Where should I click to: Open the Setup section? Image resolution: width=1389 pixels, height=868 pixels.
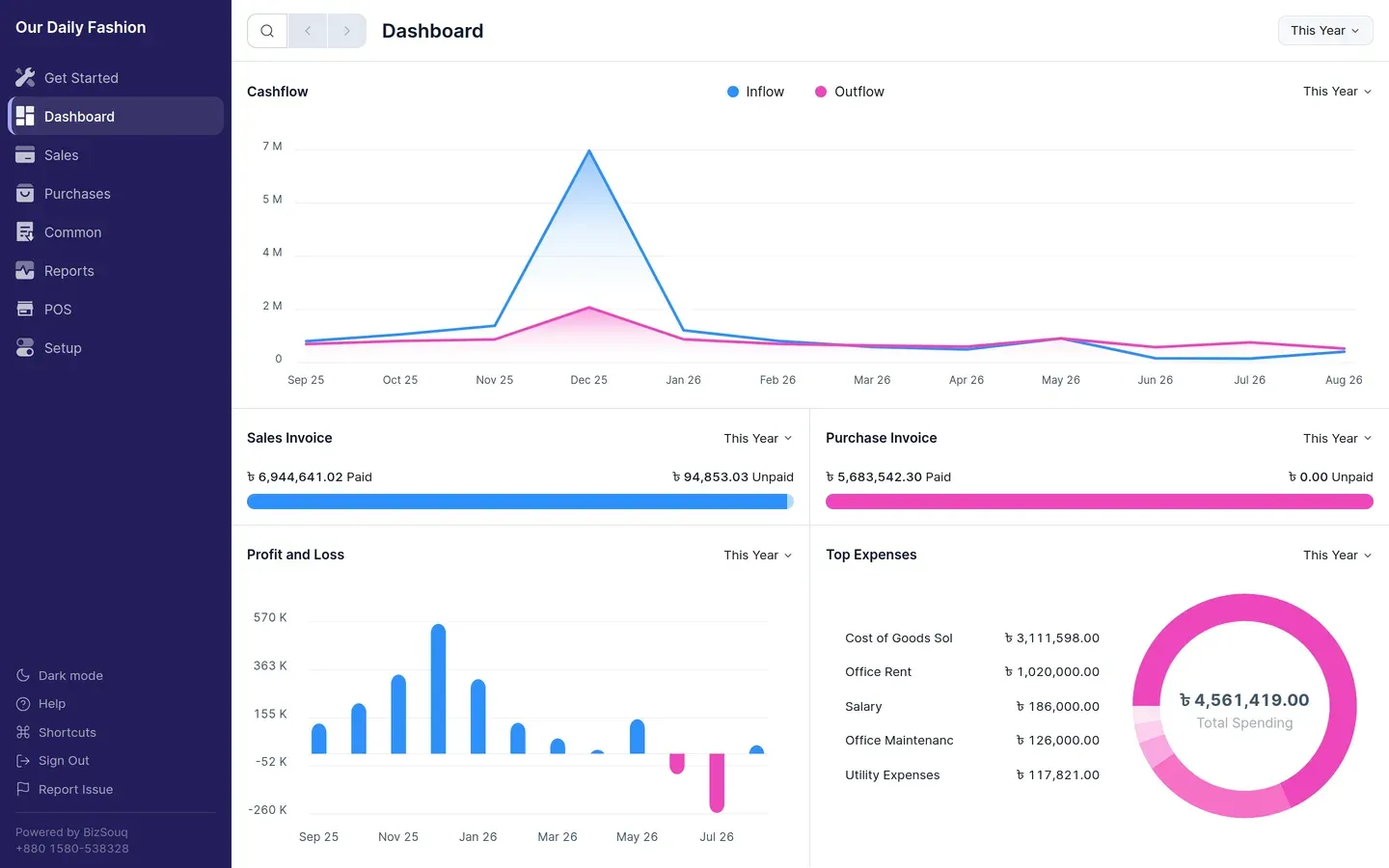point(116,347)
